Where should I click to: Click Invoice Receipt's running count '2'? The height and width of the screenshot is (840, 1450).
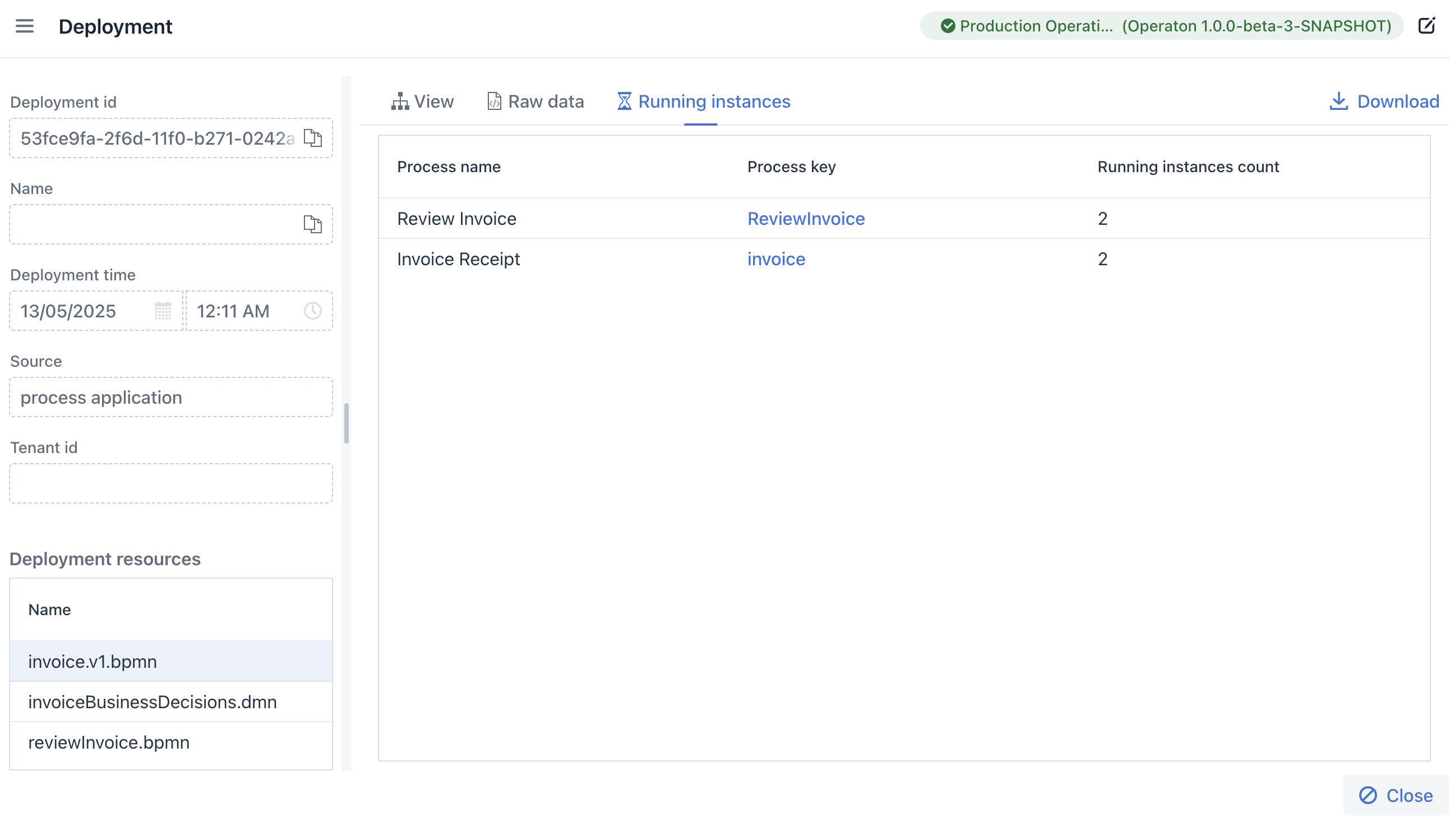(1102, 259)
